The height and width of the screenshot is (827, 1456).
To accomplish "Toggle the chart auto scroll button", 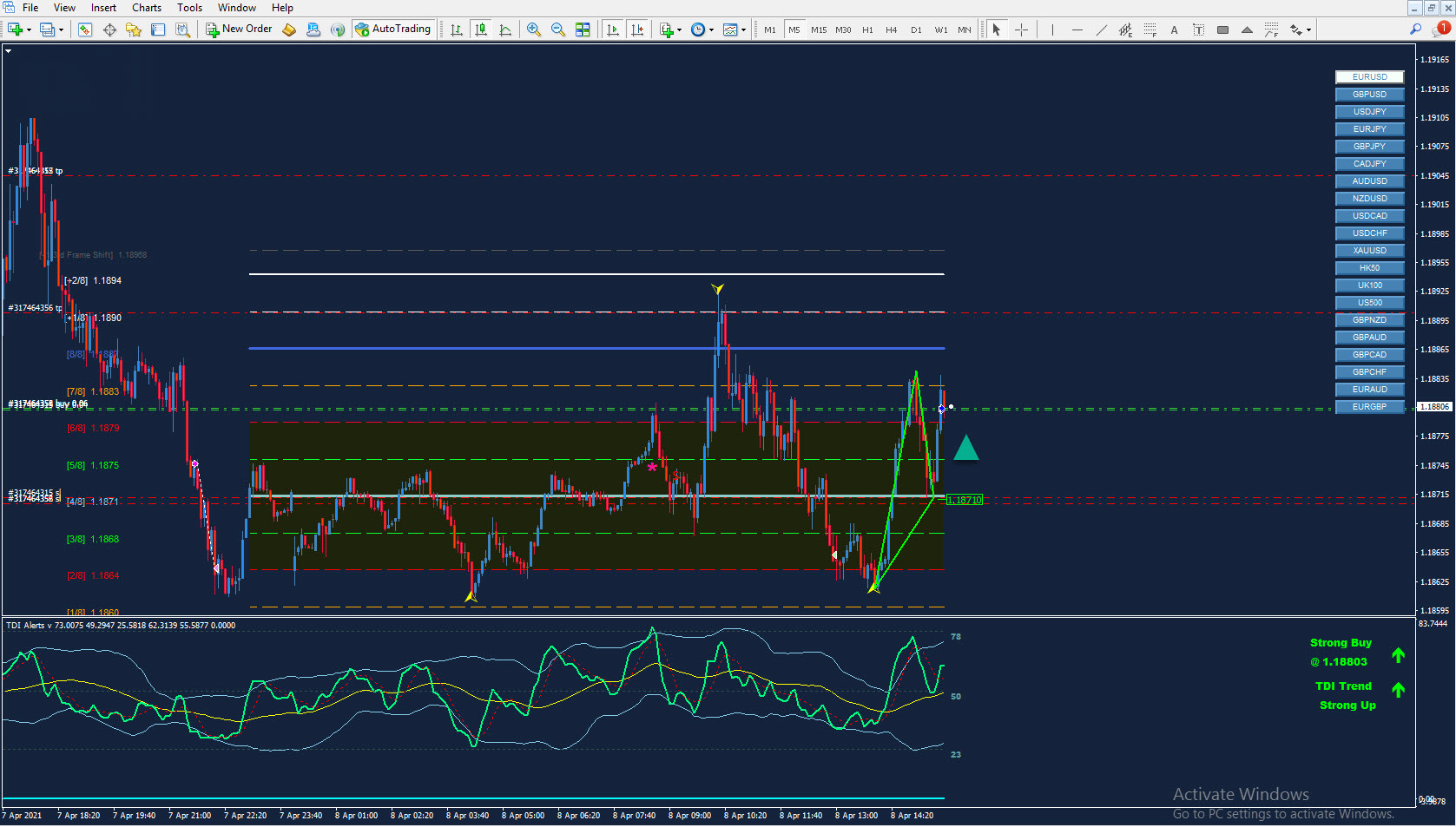I will 613,30.
